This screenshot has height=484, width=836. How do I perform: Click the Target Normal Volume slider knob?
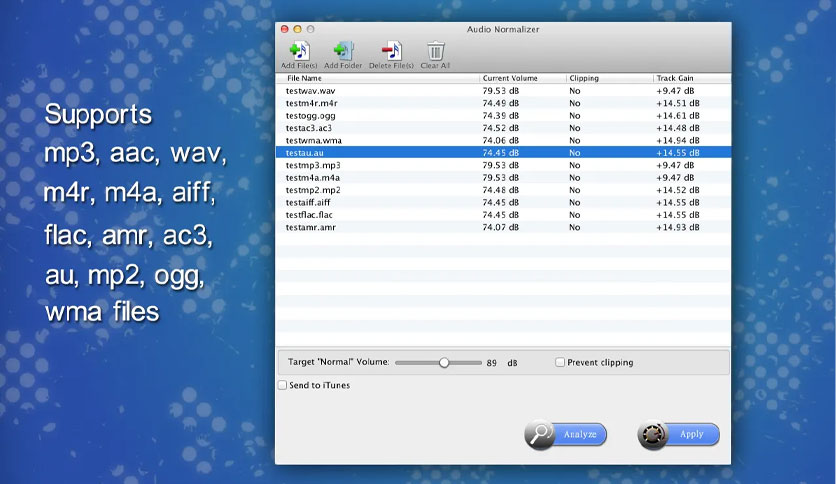click(x=444, y=362)
